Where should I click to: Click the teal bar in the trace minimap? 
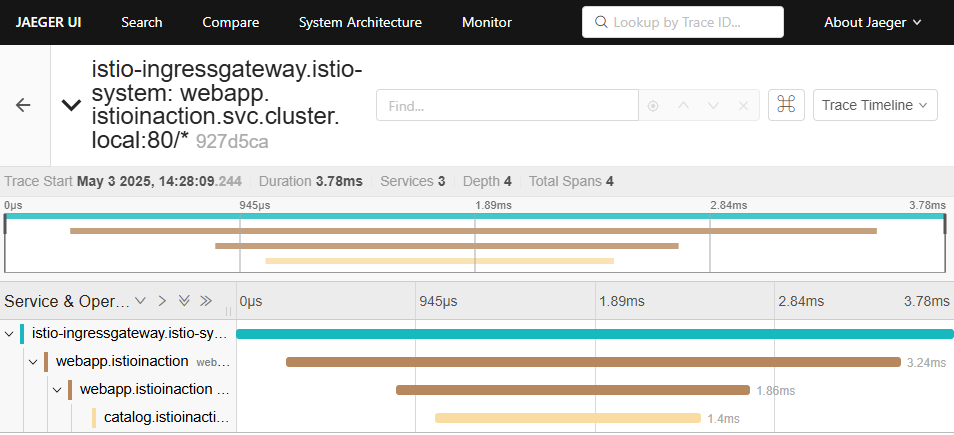coord(475,216)
